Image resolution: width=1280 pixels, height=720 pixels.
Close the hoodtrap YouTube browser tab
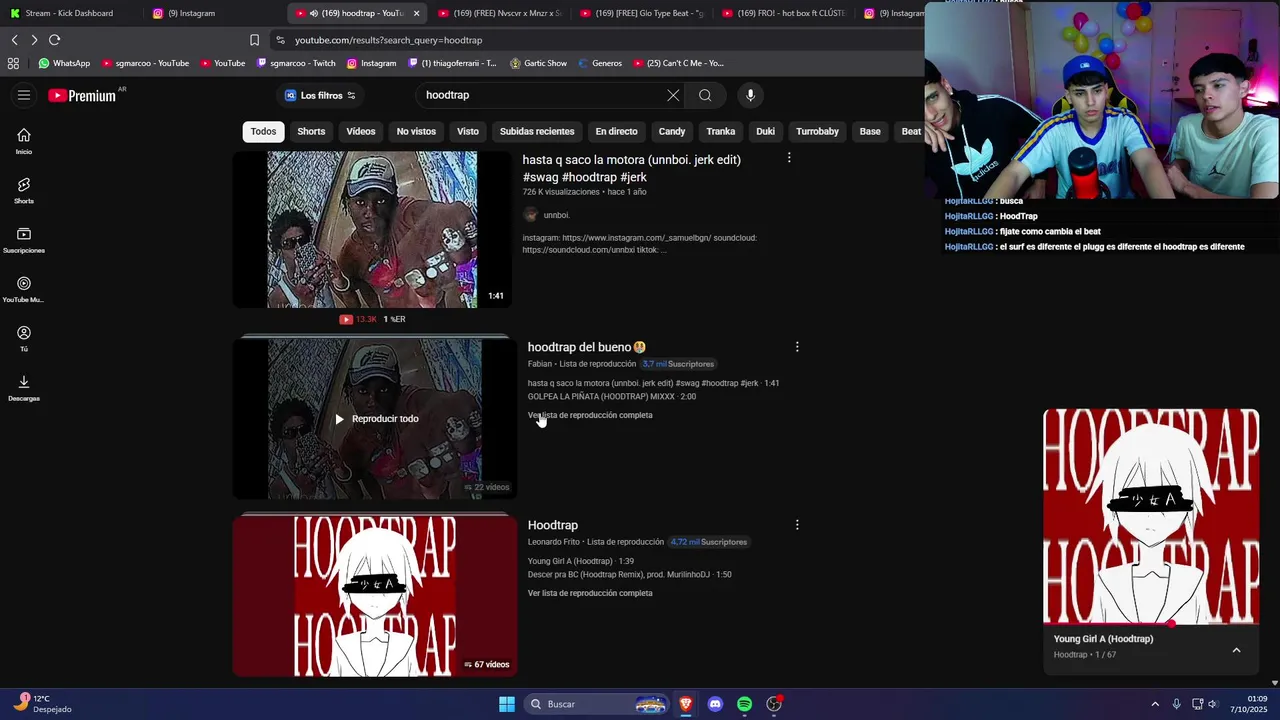pos(416,13)
